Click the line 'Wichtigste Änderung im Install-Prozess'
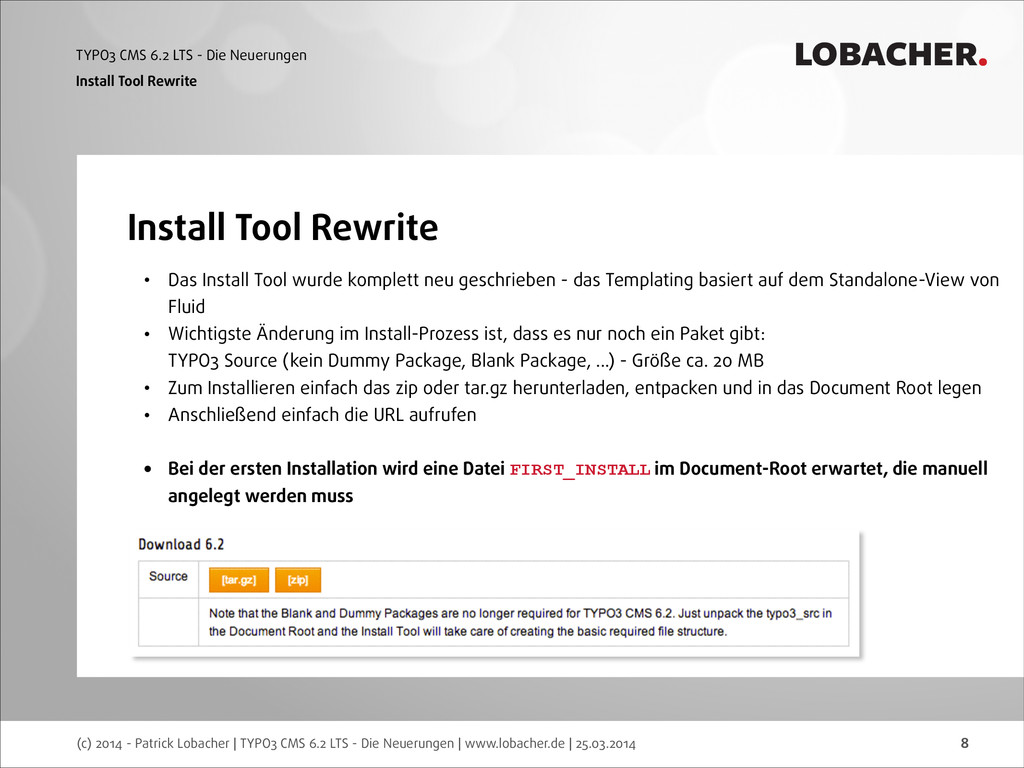The height and width of the screenshot is (768, 1024). [x=466, y=334]
